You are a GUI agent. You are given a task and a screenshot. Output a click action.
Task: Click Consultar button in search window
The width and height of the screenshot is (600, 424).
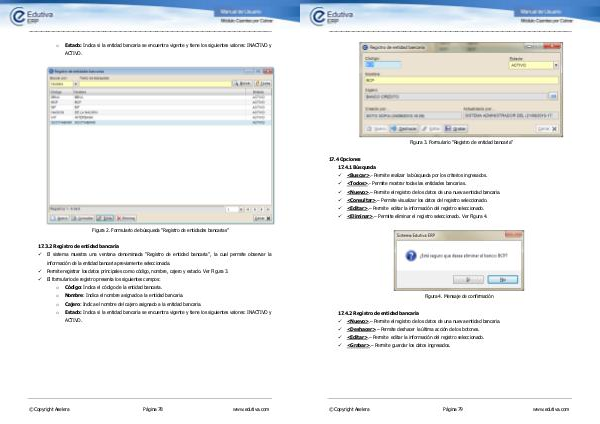84,216
